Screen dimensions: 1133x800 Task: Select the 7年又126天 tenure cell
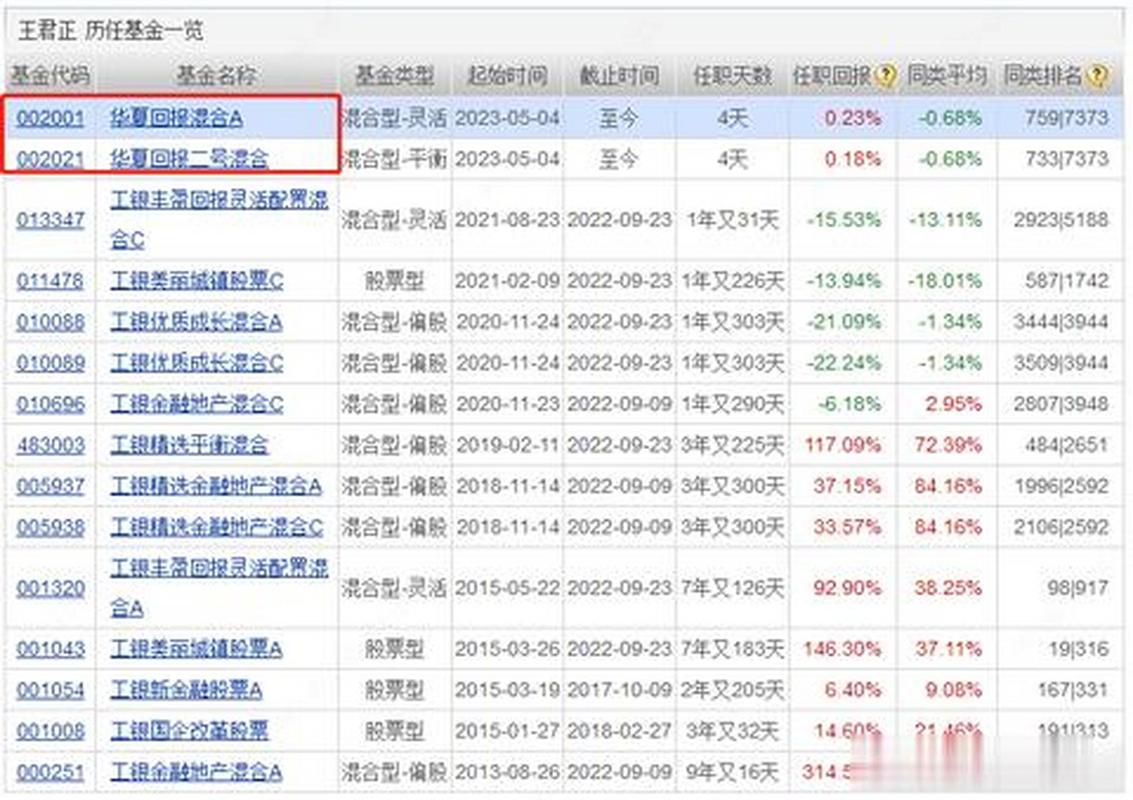pyautogui.click(x=732, y=588)
